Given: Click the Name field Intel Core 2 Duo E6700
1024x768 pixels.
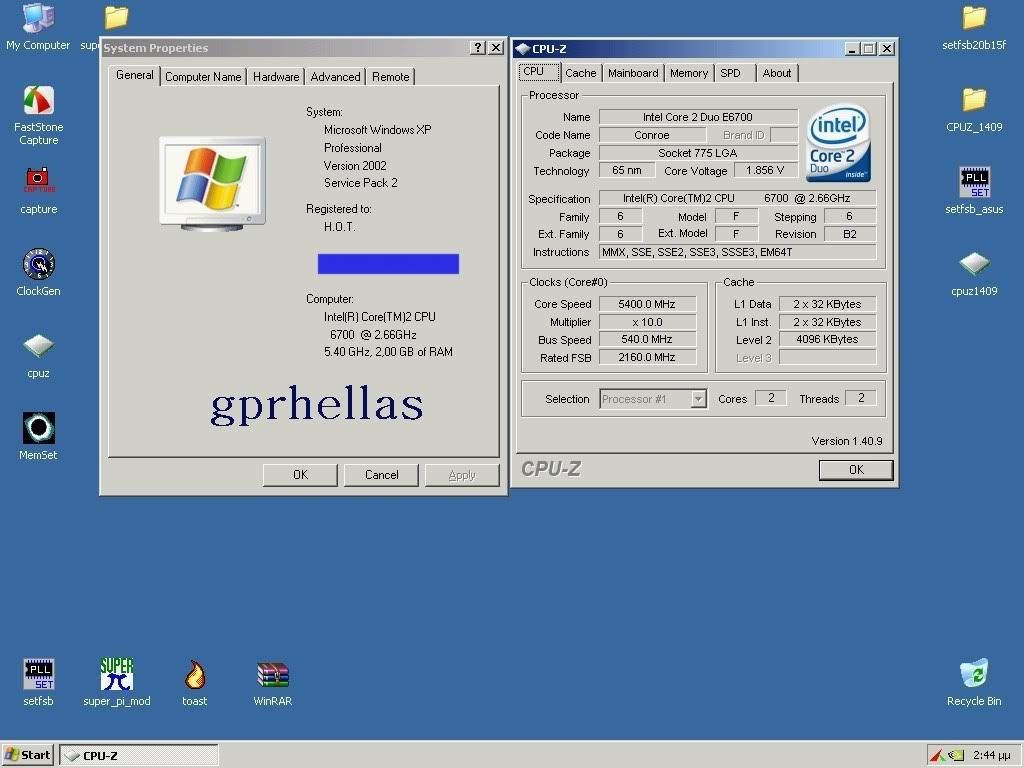Looking at the screenshot, I should (x=698, y=117).
